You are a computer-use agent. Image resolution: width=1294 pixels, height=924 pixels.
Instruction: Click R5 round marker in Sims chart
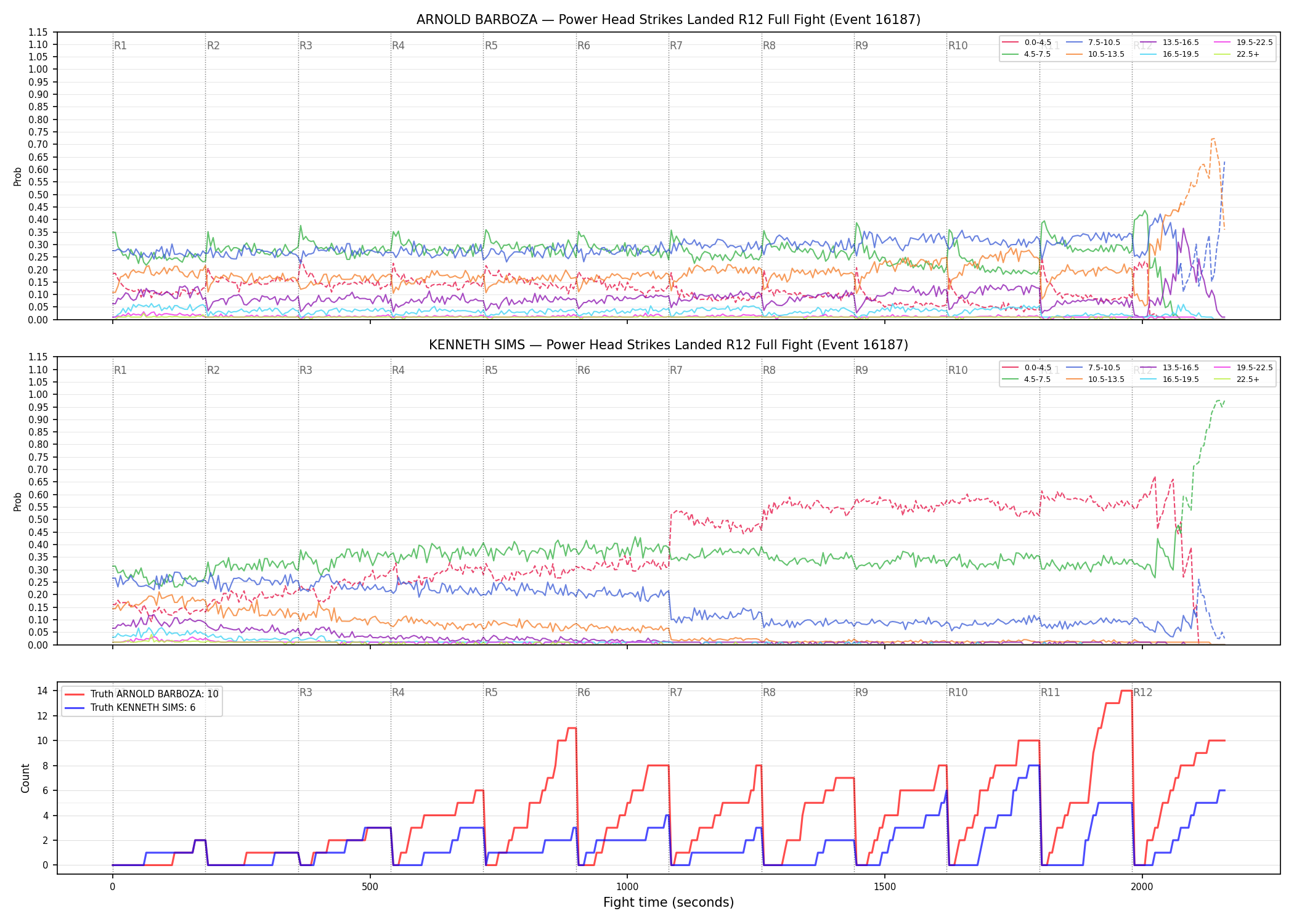tap(491, 370)
